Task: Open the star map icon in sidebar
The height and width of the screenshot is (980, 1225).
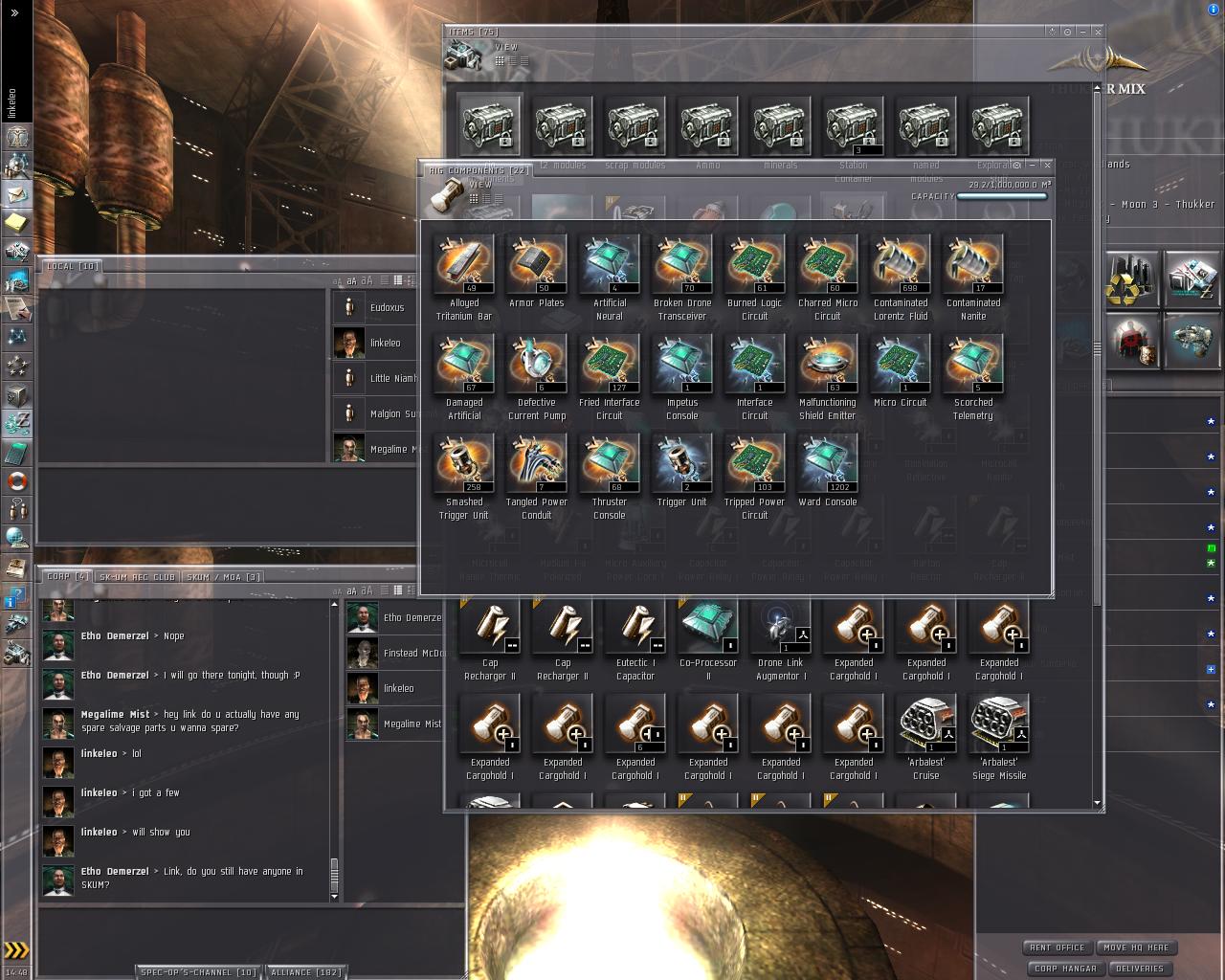Action: pyautogui.click(x=16, y=337)
